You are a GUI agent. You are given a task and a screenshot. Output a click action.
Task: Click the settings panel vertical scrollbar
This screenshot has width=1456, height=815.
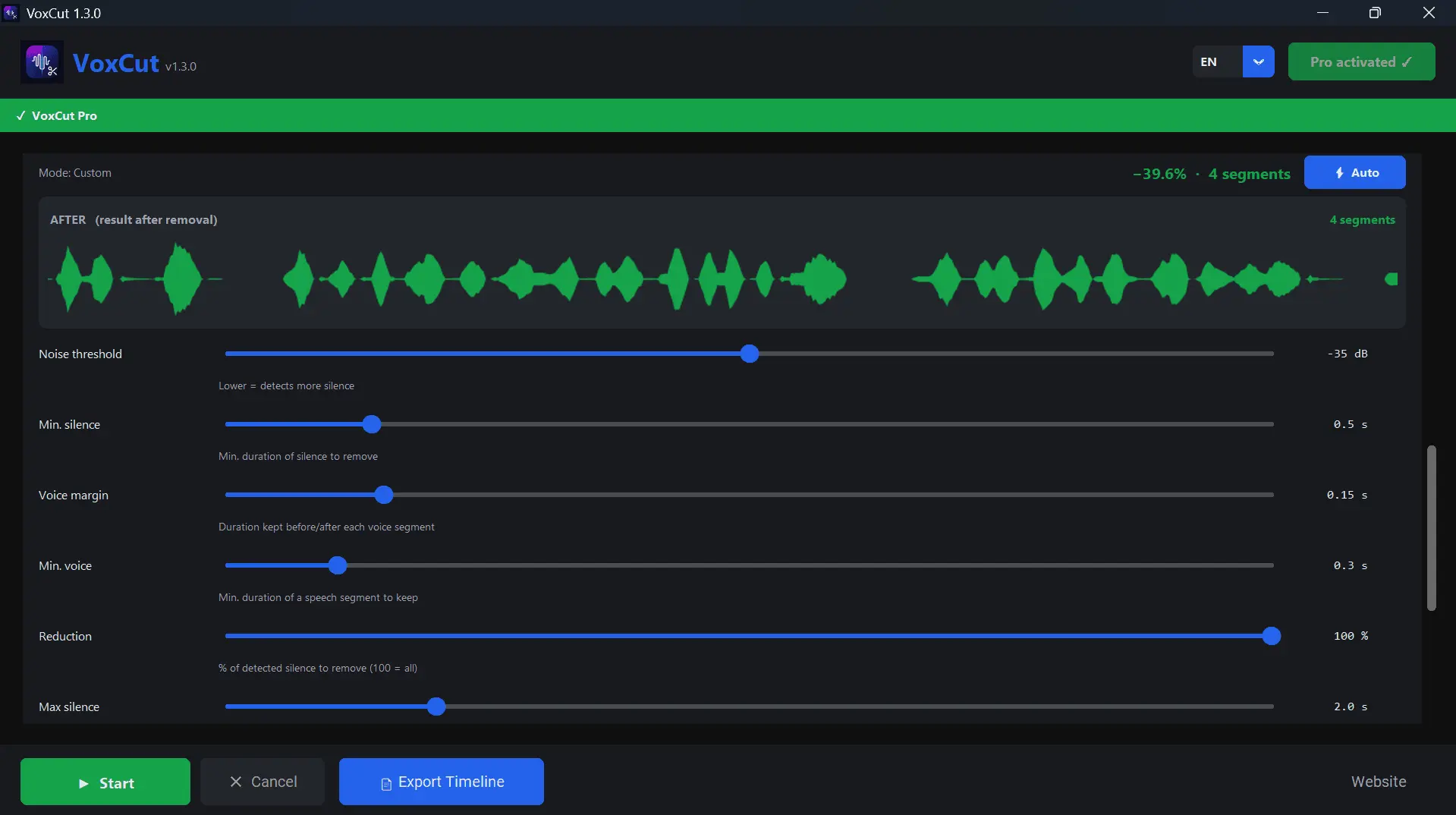coord(1431,528)
